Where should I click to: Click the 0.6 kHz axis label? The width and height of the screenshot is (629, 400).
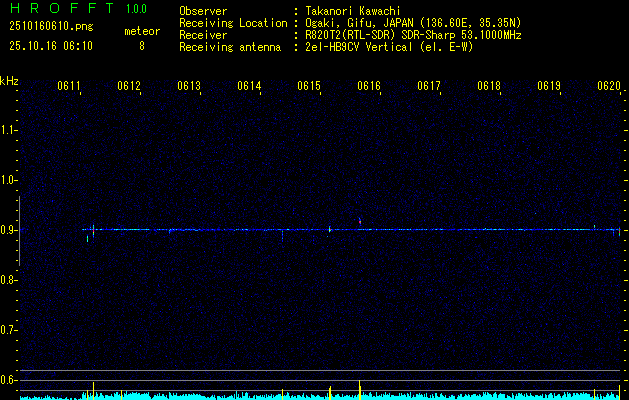click(8, 380)
